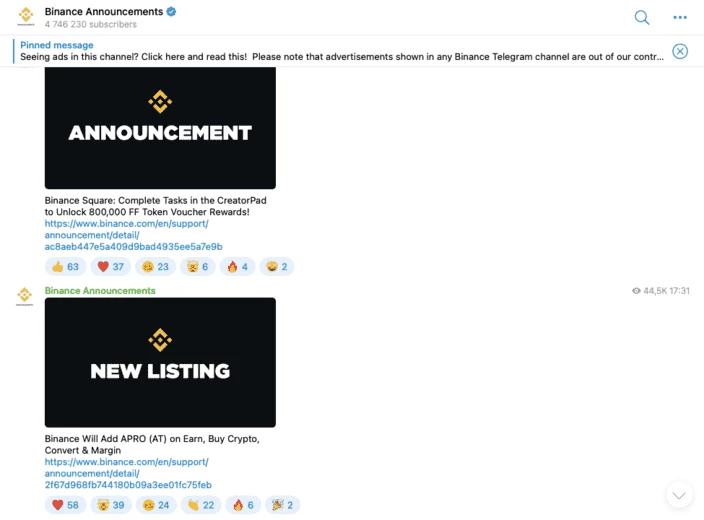704x520 pixels.
Task: Click the verified badge next to the channel name
Action: tap(172, 12)
